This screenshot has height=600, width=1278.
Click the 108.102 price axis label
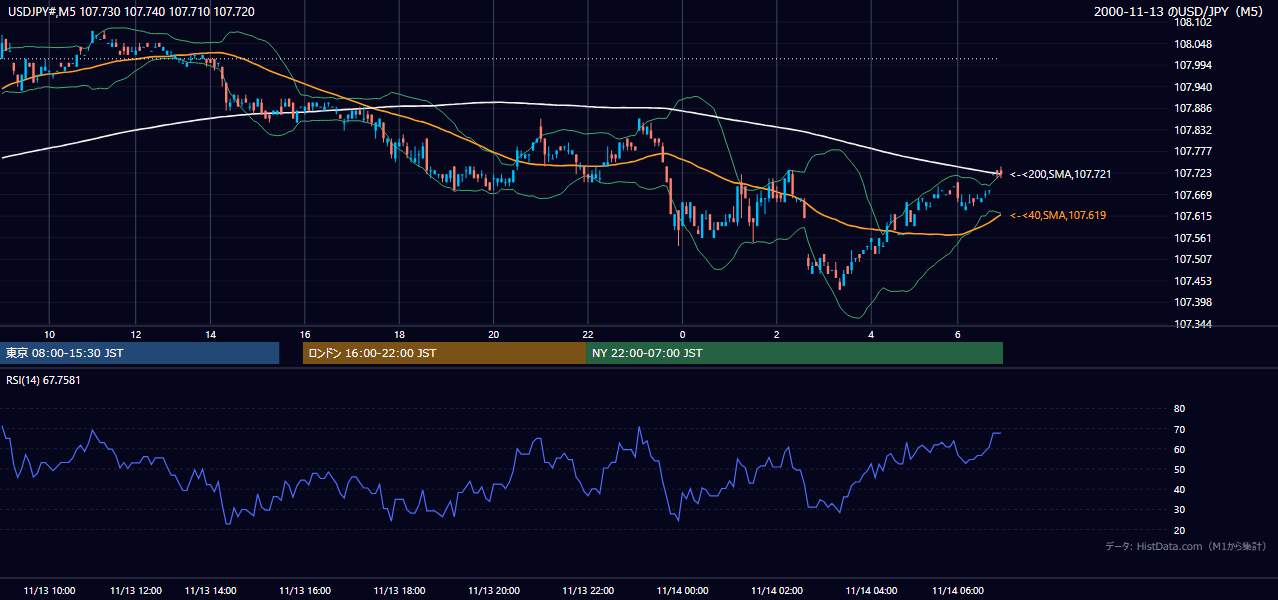[x=1193, y=22]
